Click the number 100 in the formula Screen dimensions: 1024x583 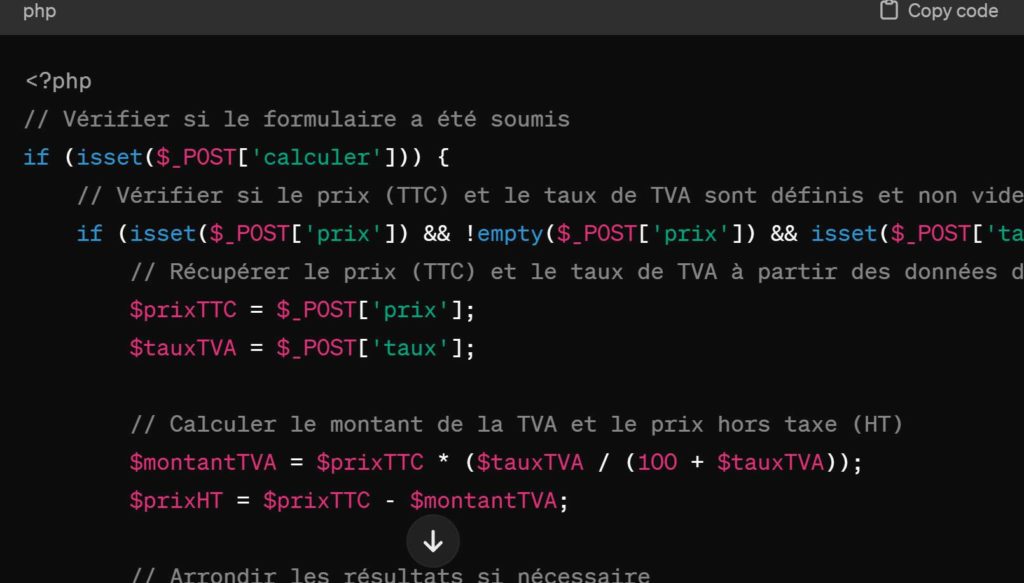pyautogui.click(x=658, y=462)
